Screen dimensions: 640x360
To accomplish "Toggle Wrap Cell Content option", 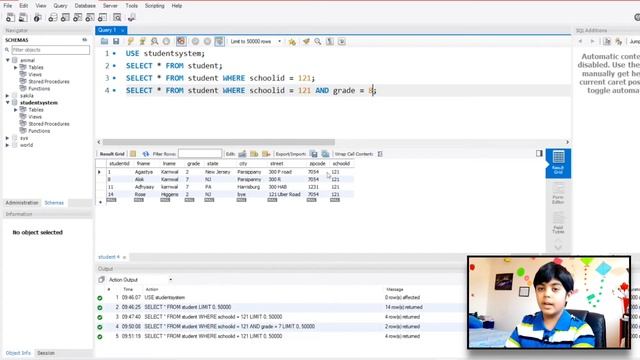I will point(380,154).
